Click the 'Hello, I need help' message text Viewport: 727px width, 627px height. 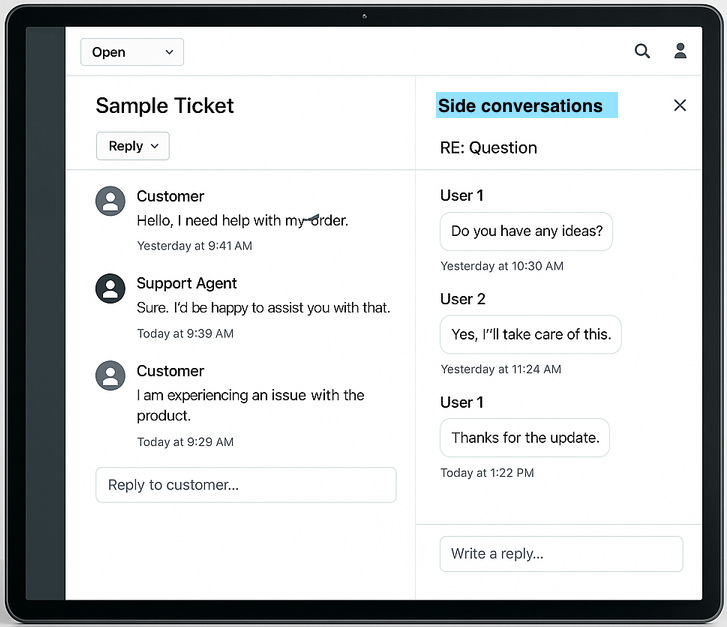coord(242,220)
